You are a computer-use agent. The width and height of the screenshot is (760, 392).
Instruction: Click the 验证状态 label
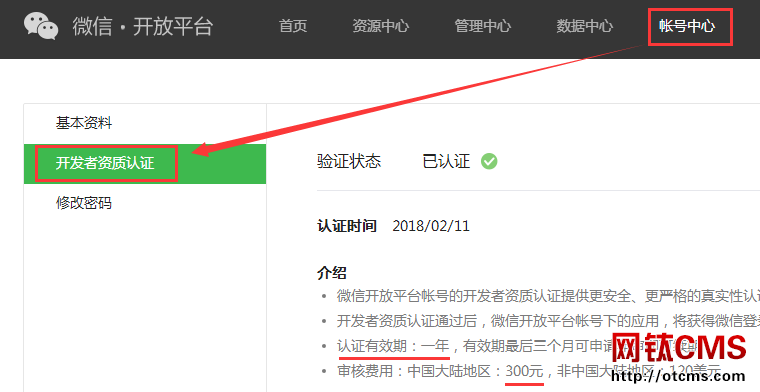pyautogui.click(x=349, y=161)
